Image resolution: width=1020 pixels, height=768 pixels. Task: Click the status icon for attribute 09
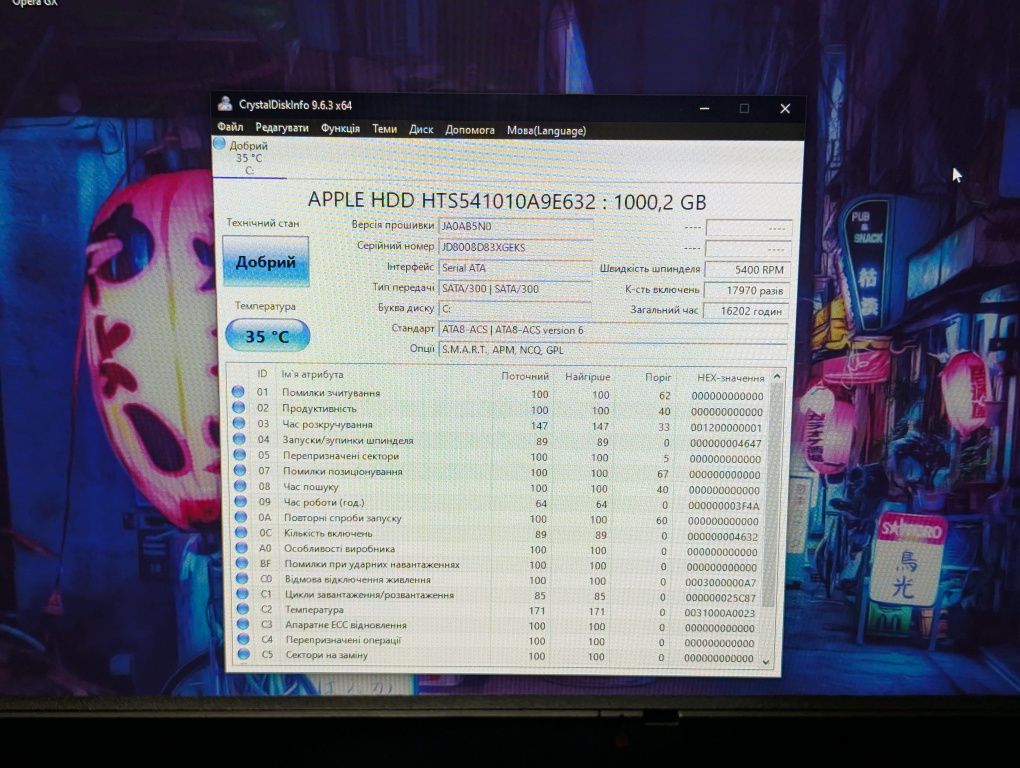[241, 501]
